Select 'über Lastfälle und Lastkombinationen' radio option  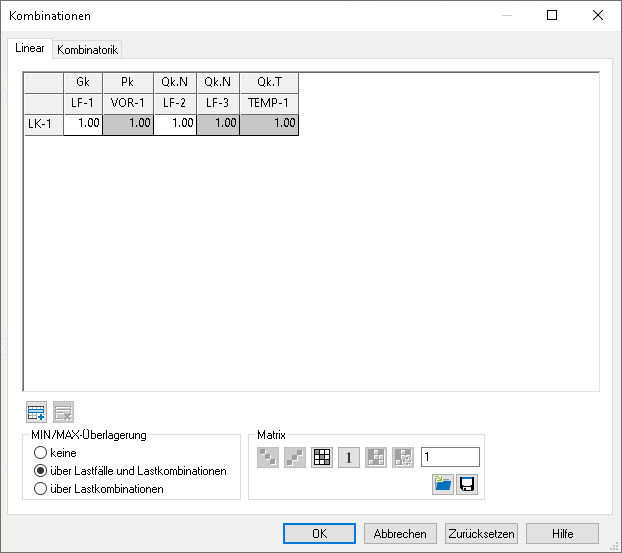click(41, 471)
